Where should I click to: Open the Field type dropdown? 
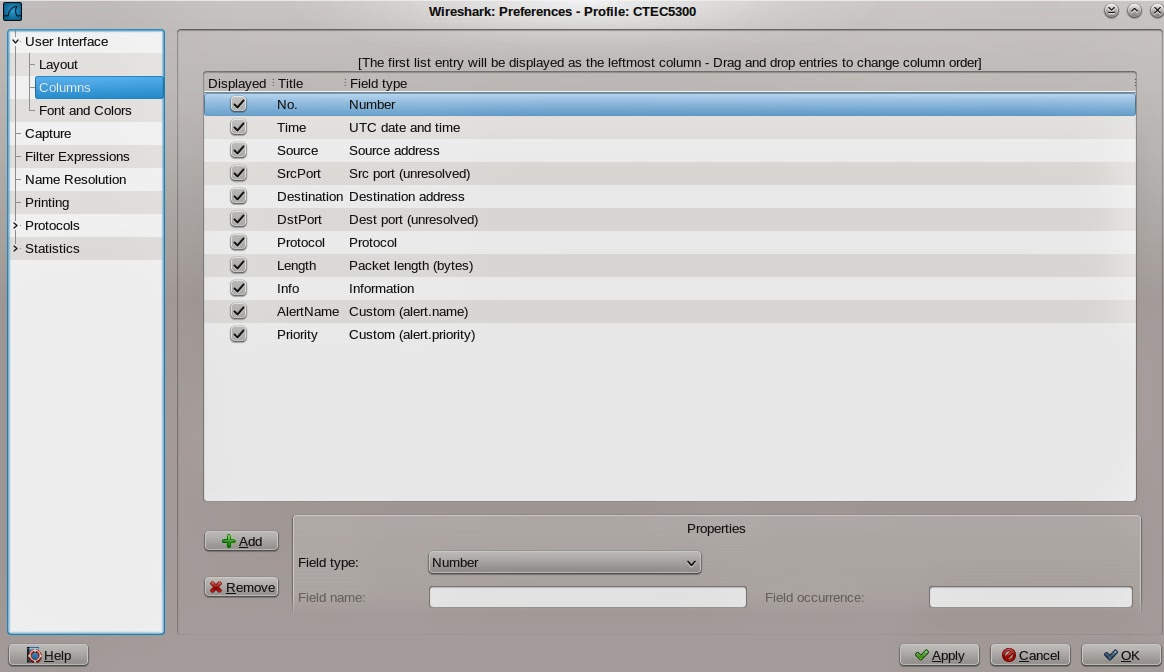pos(564,562)
